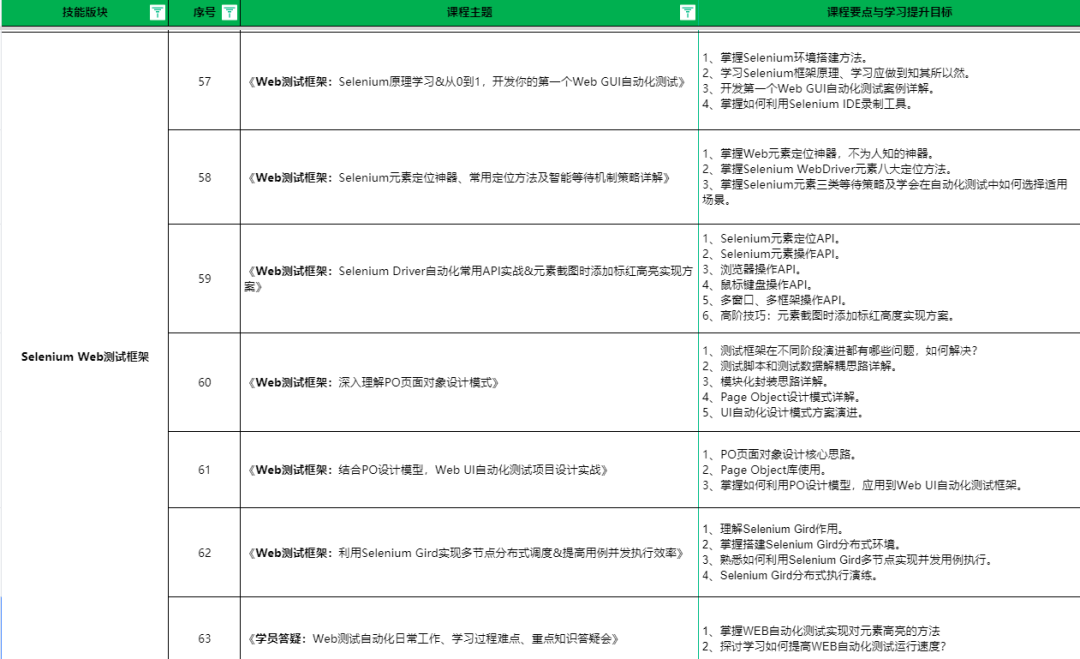Open the 序号 column filter dropdown
Image resolution: width=1080 pixels, height=659 pixels.
pyautogui.click(x=229, y=12)
